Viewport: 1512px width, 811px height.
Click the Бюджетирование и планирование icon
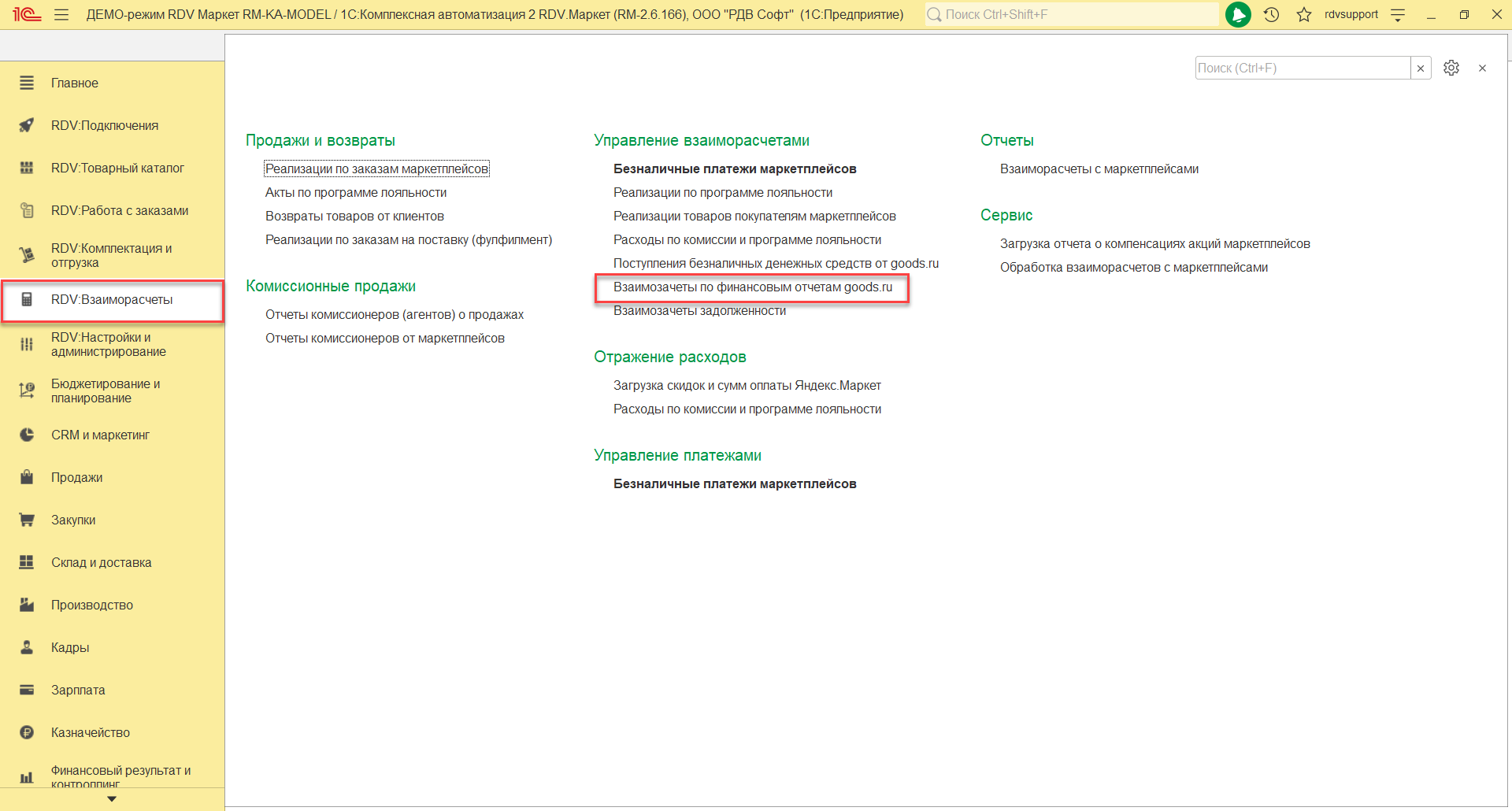[x=27, y=391]
